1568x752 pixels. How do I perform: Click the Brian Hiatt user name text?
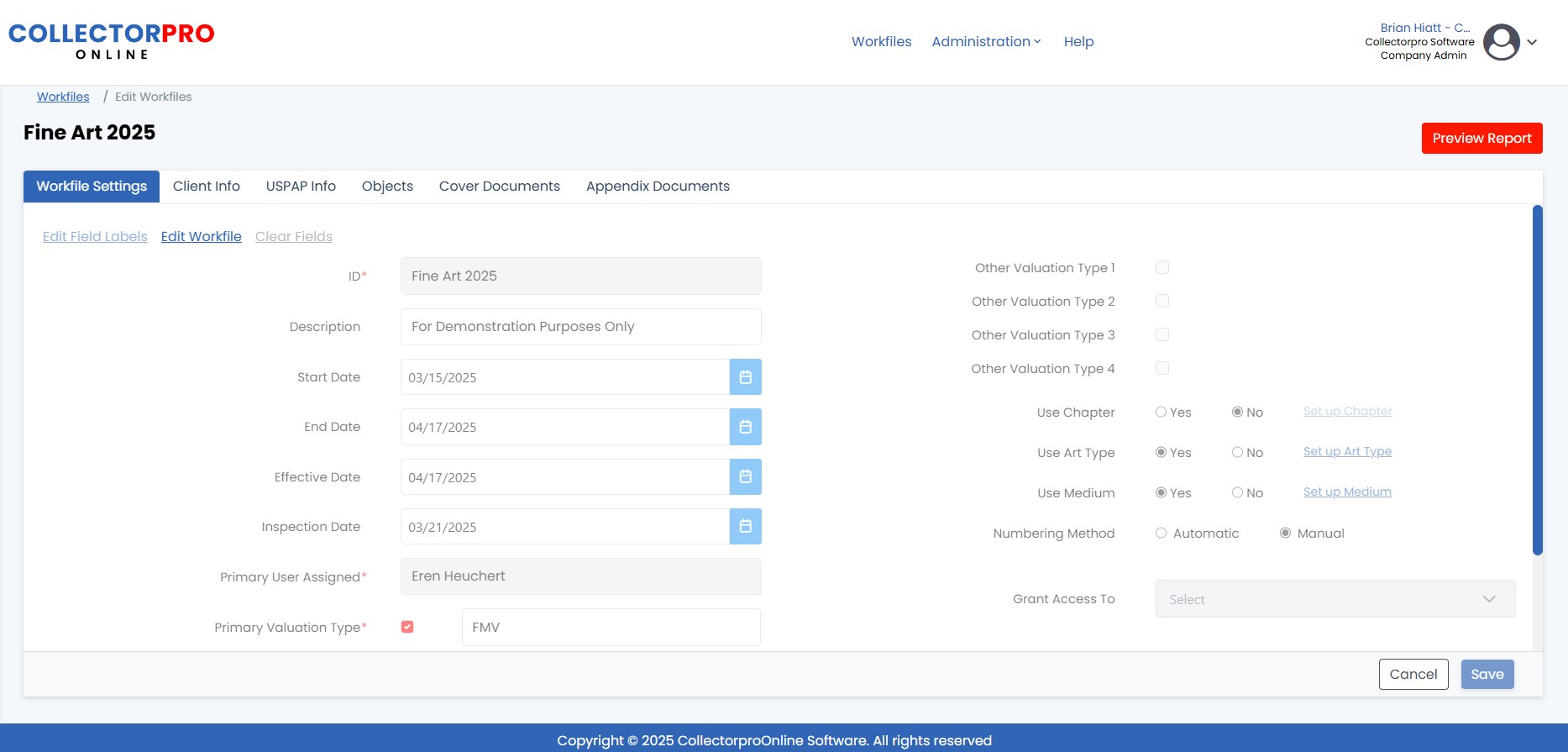[1425, 28]
